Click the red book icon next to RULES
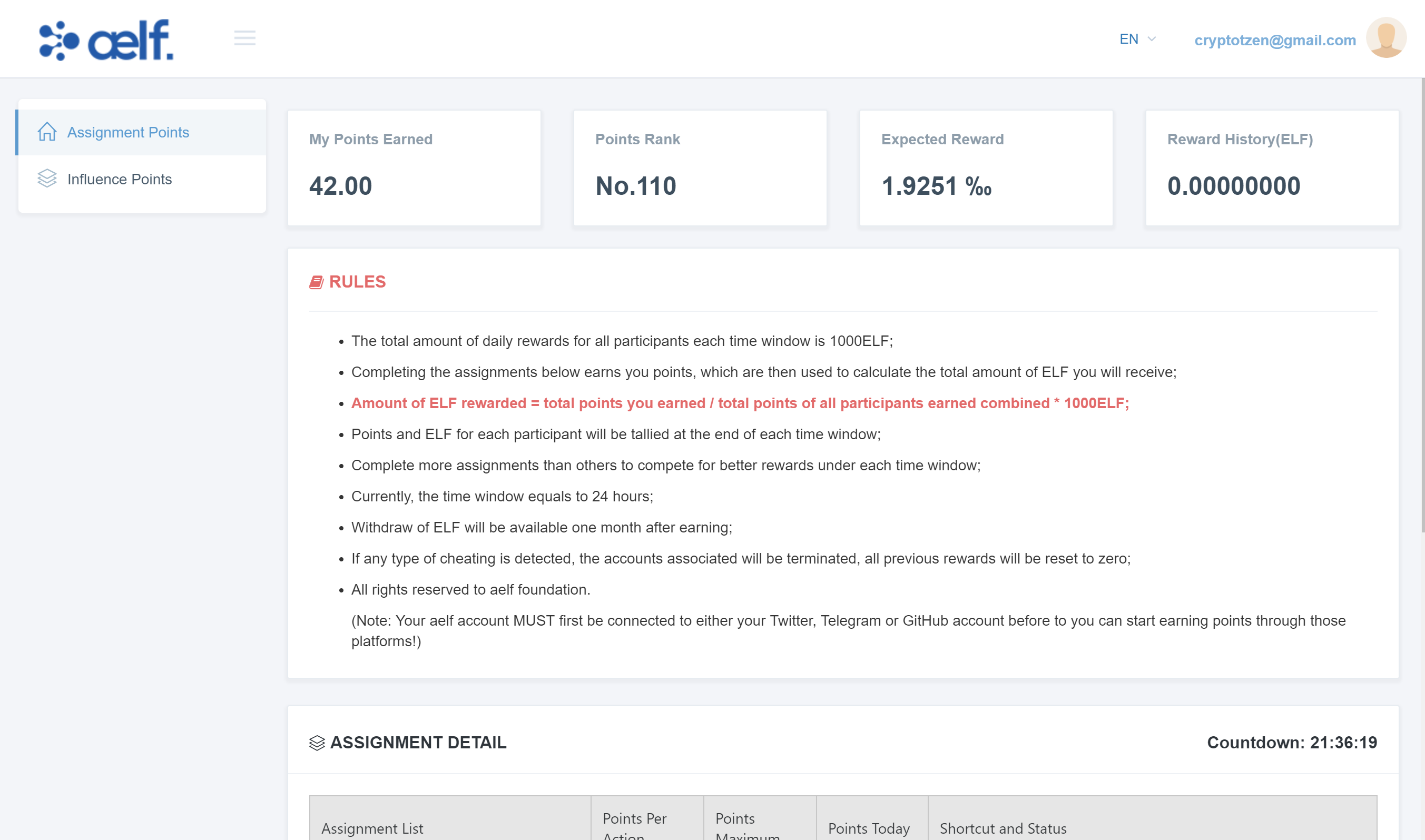This screenshot has height=840, width=1425. click(x=316, y=282)
